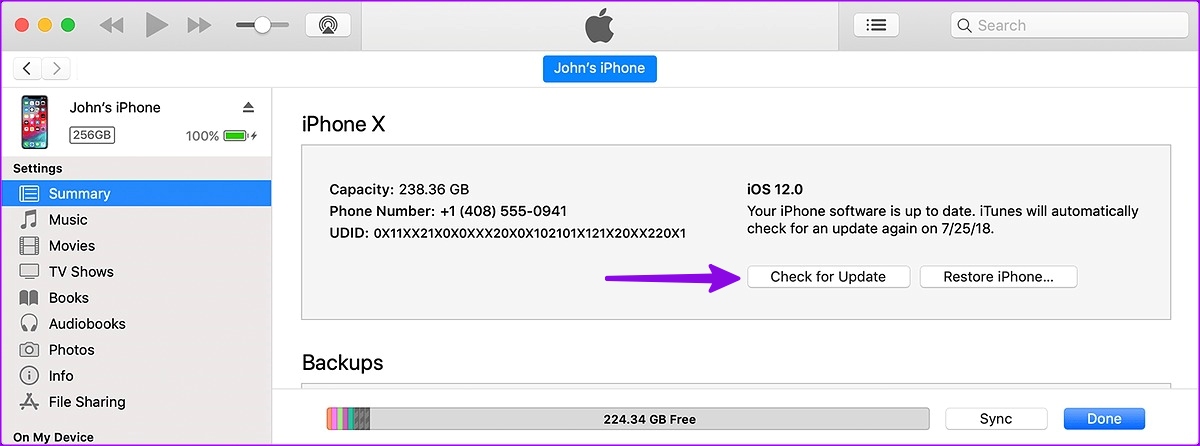Screen dimensions: 1200x446
Task: Select Summary in the sidebar
Action: (x=79, y=194)
